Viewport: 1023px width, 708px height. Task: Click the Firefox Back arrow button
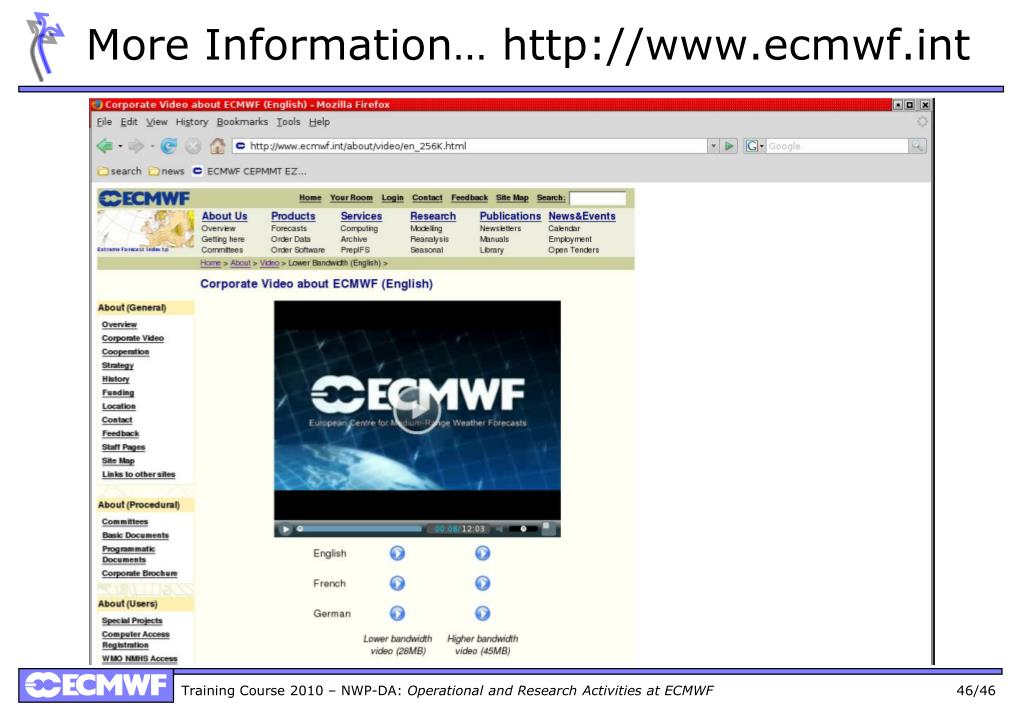point(104,146)
